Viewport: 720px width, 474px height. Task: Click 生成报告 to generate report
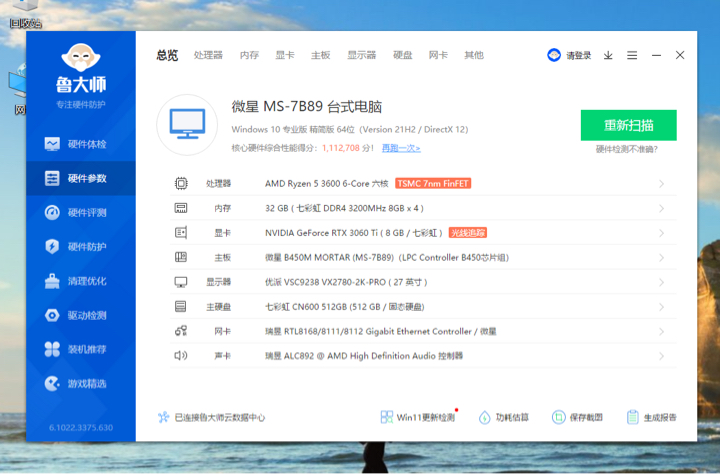(x=652, y=417)
